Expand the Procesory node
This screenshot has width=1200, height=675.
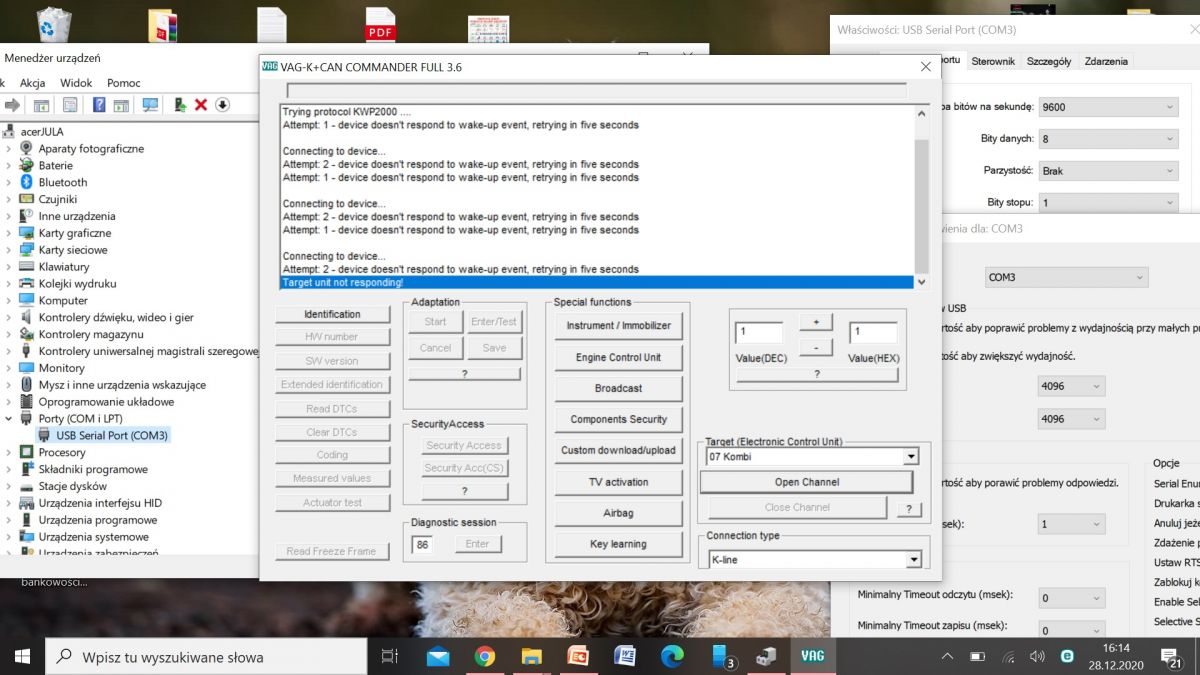pyautogui.click(x=9, y=452)
